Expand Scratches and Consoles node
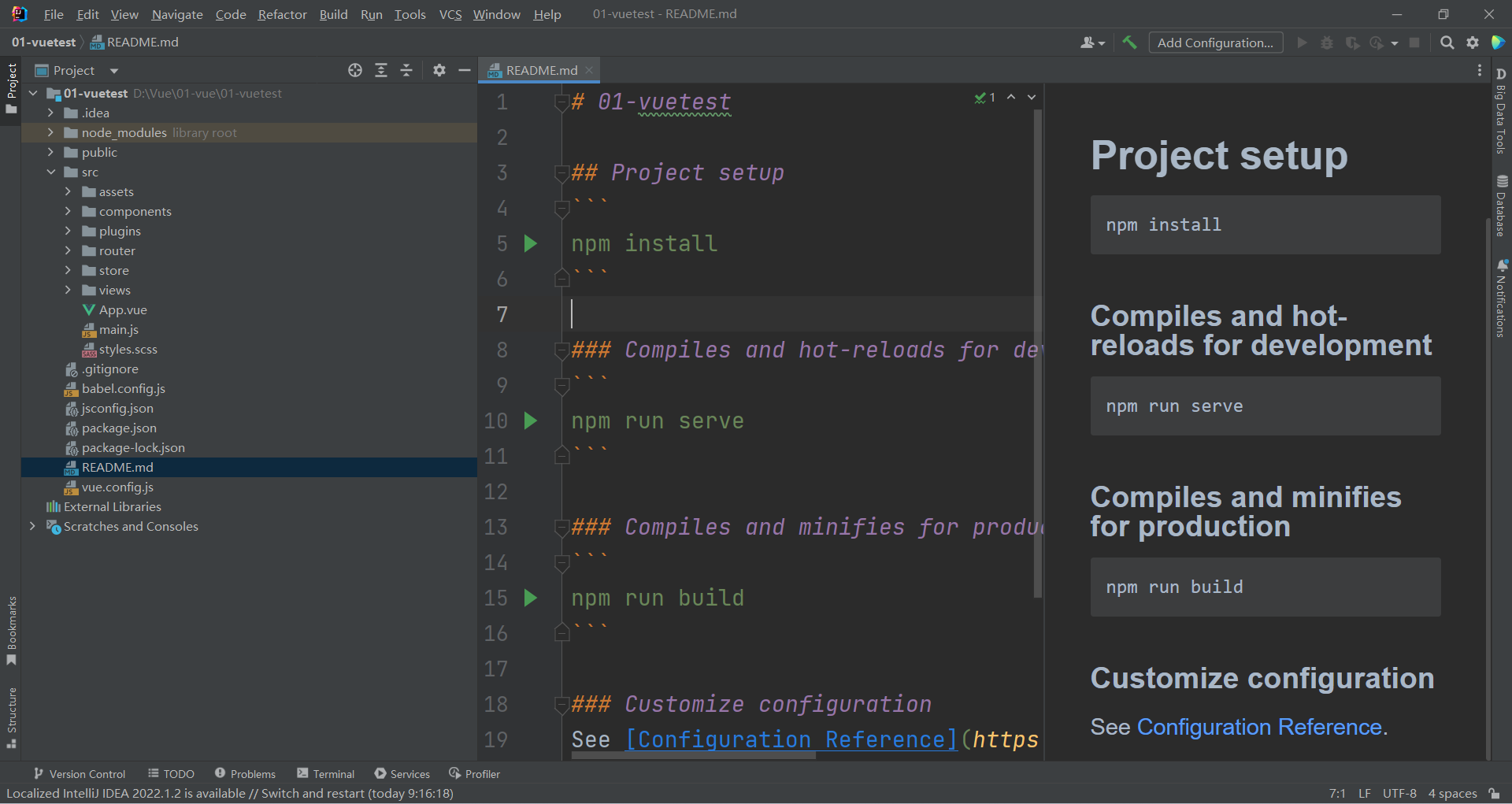 click(32, 526)
